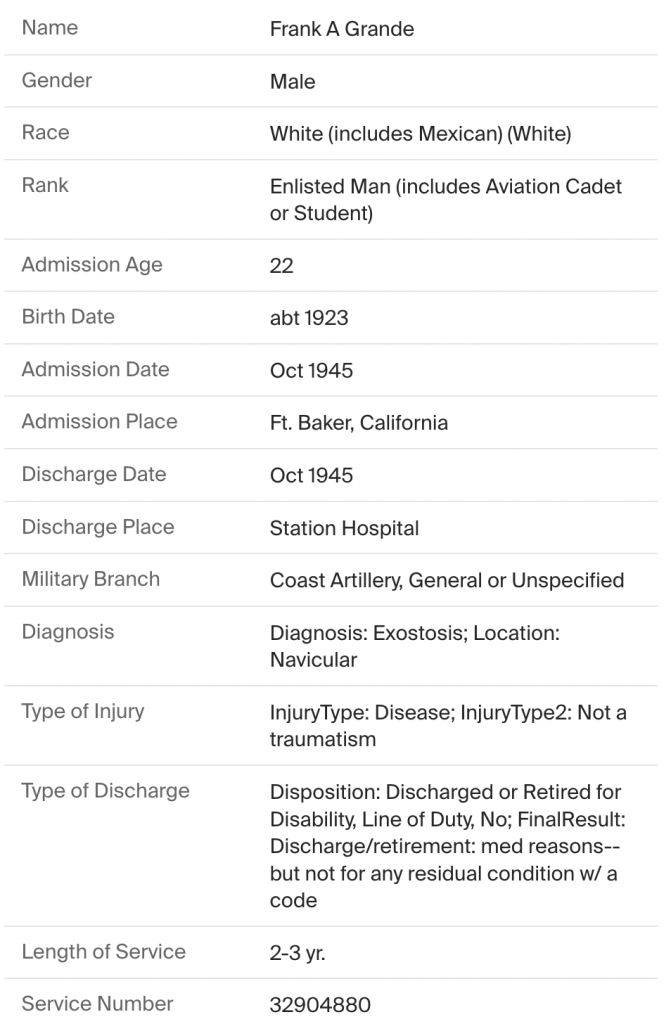Select the Length of Service value 2-3 yr.

coord(299,952)
